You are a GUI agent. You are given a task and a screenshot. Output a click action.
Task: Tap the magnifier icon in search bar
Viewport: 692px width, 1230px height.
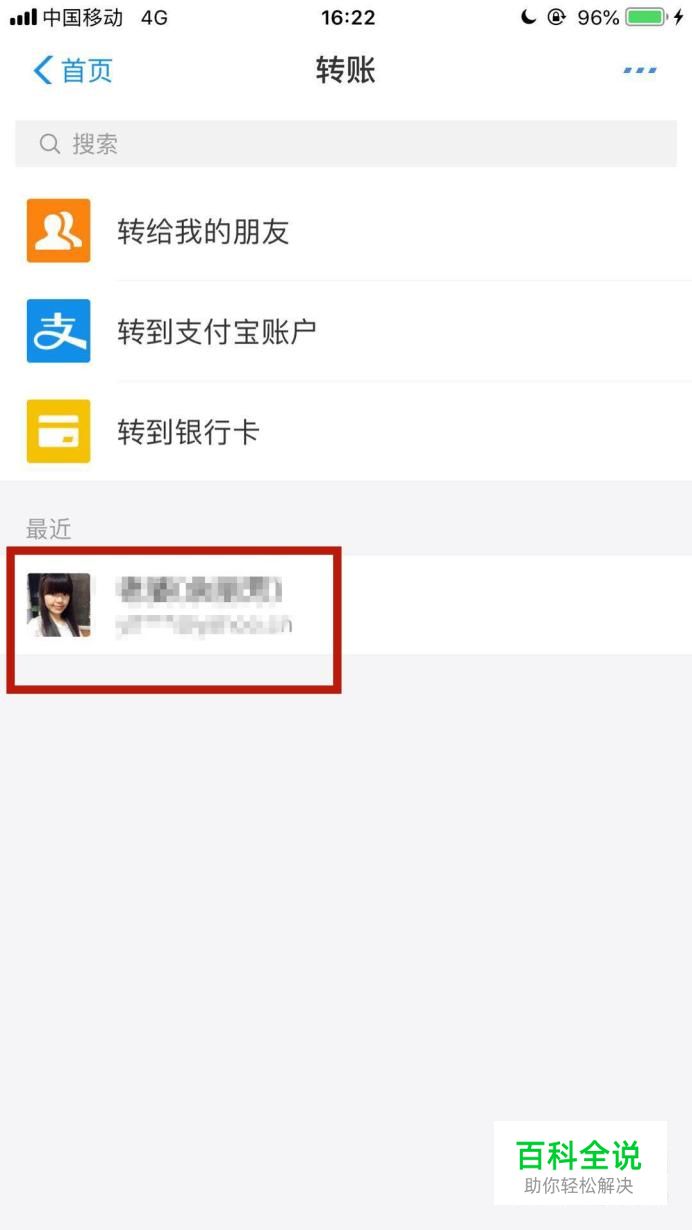point(50,144)
